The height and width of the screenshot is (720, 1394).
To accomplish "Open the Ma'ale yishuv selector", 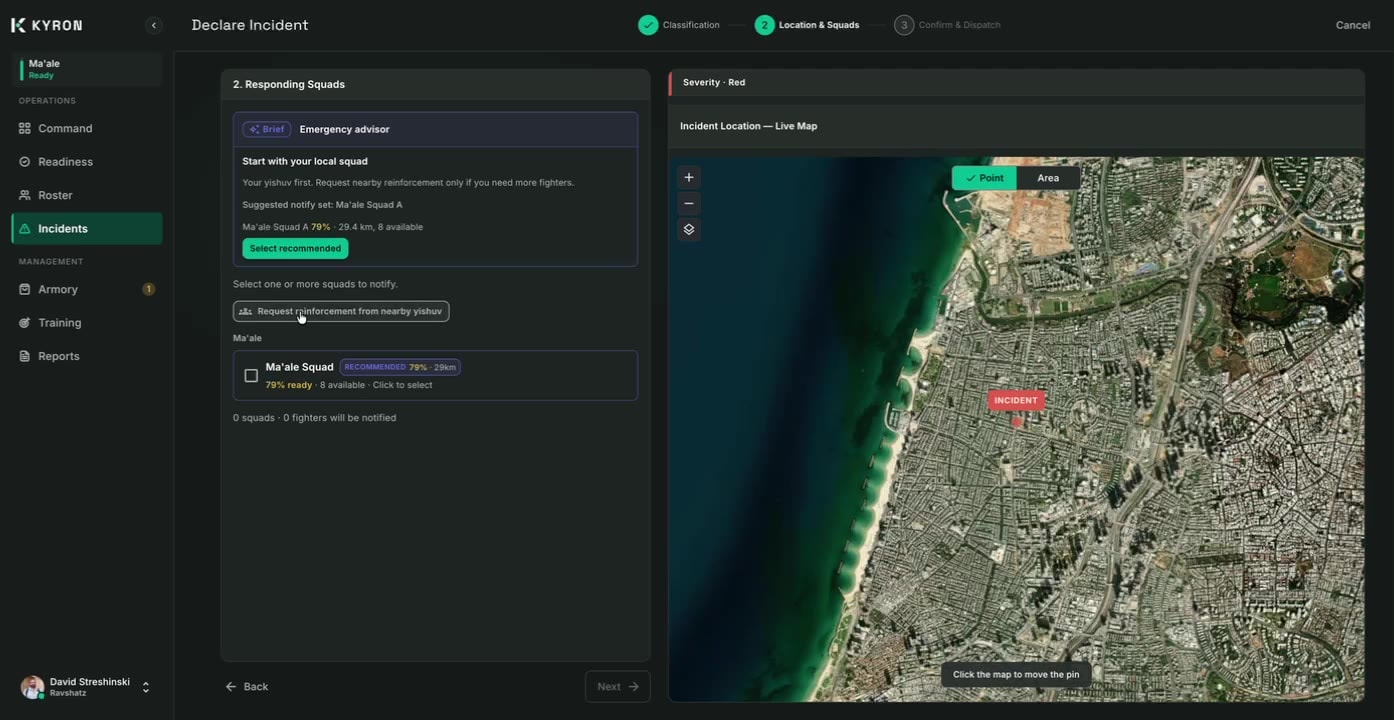I will (87, 69).
